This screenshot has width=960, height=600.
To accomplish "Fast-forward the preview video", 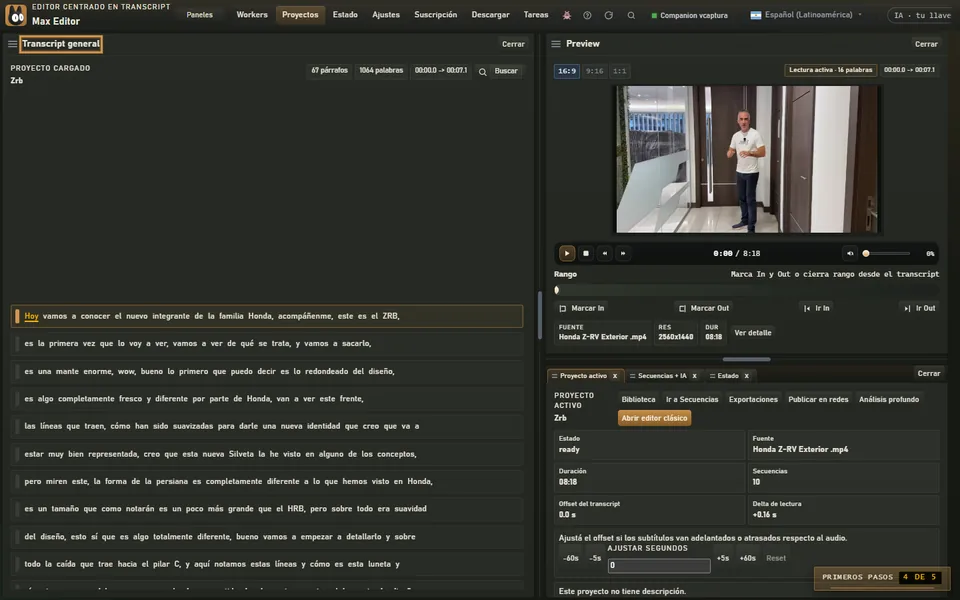I will [623, 253].
